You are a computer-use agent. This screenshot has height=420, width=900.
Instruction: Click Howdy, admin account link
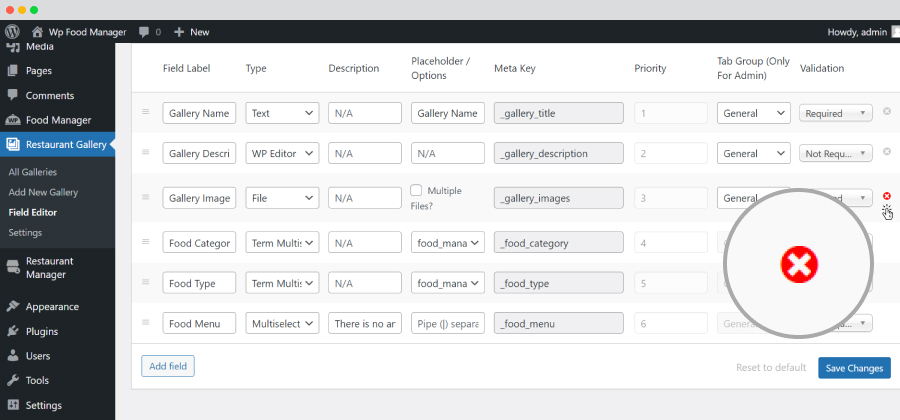pyautogui.click(x=857, y=32)
